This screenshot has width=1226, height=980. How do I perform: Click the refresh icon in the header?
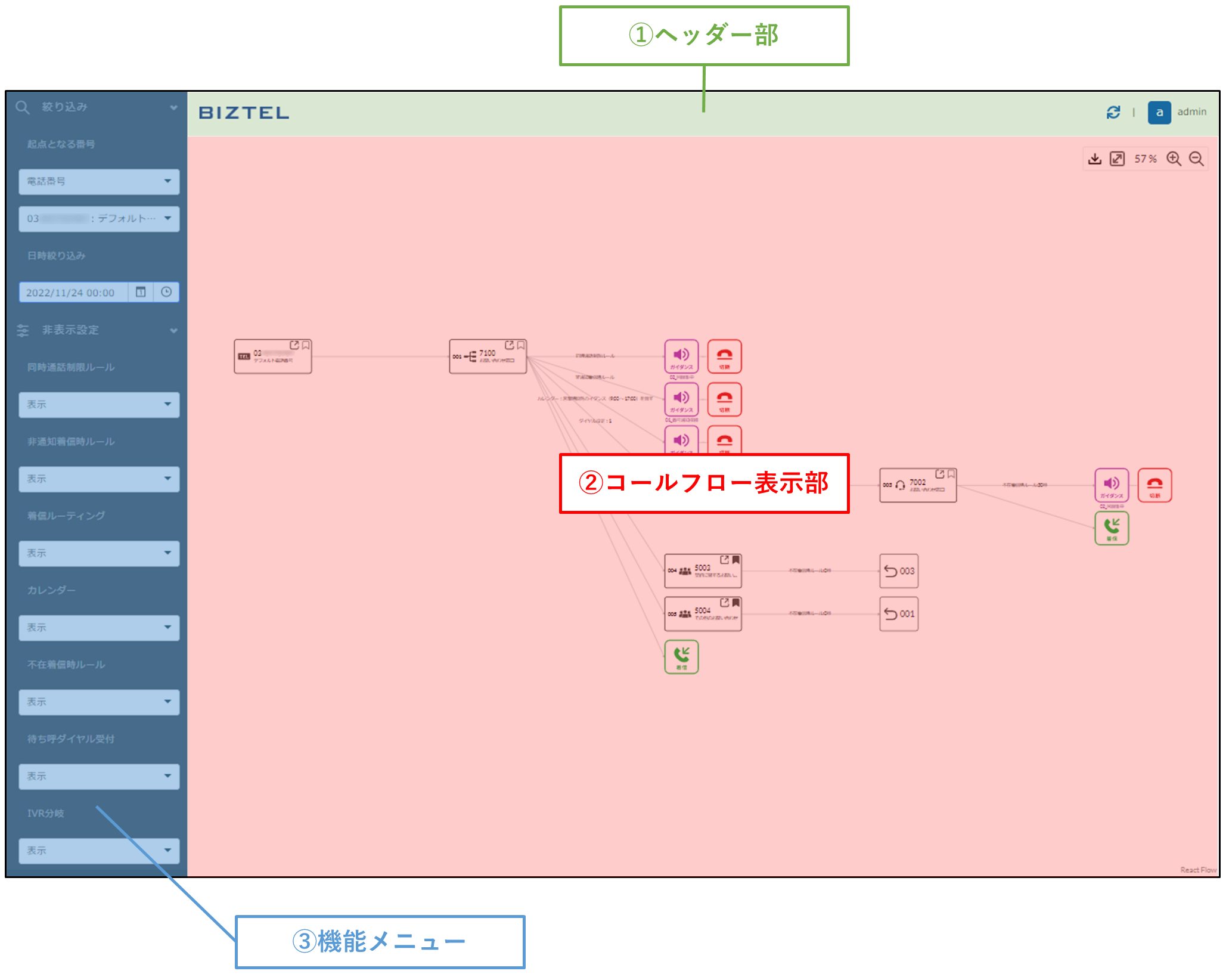click(1113, 112)
